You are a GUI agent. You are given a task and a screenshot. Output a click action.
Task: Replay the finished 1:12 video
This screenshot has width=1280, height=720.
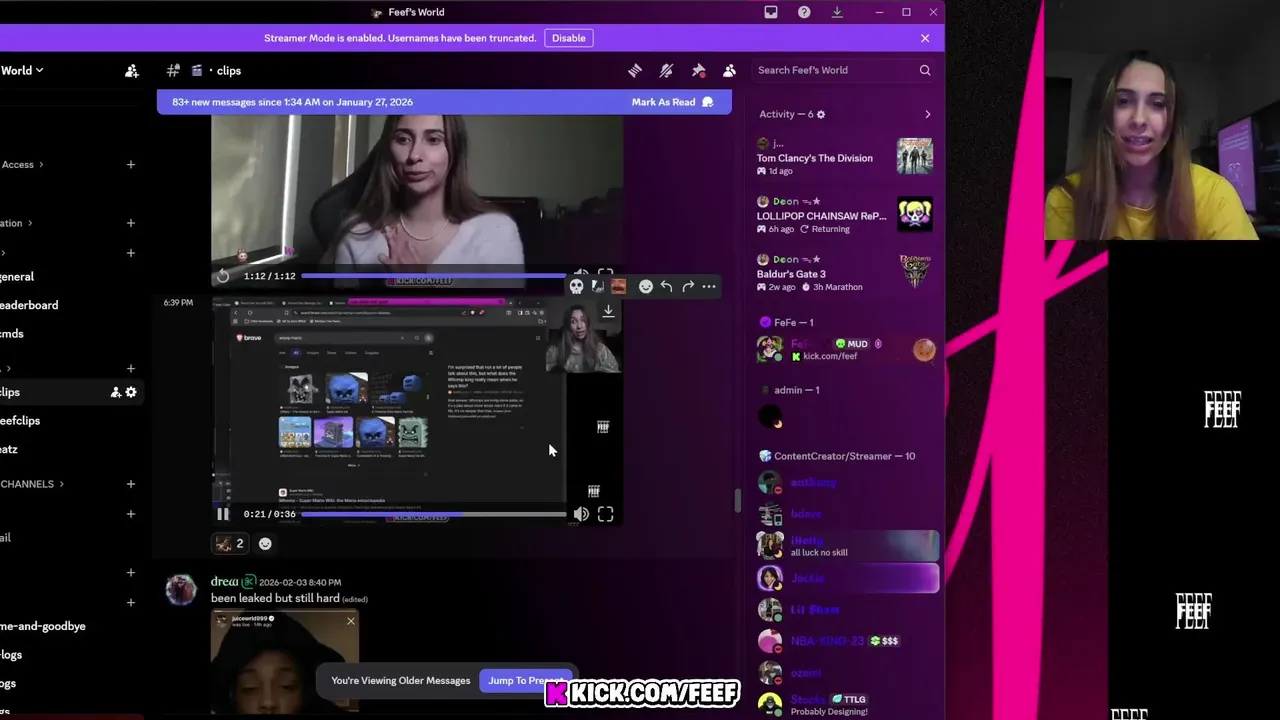click(x=223, y=276)
